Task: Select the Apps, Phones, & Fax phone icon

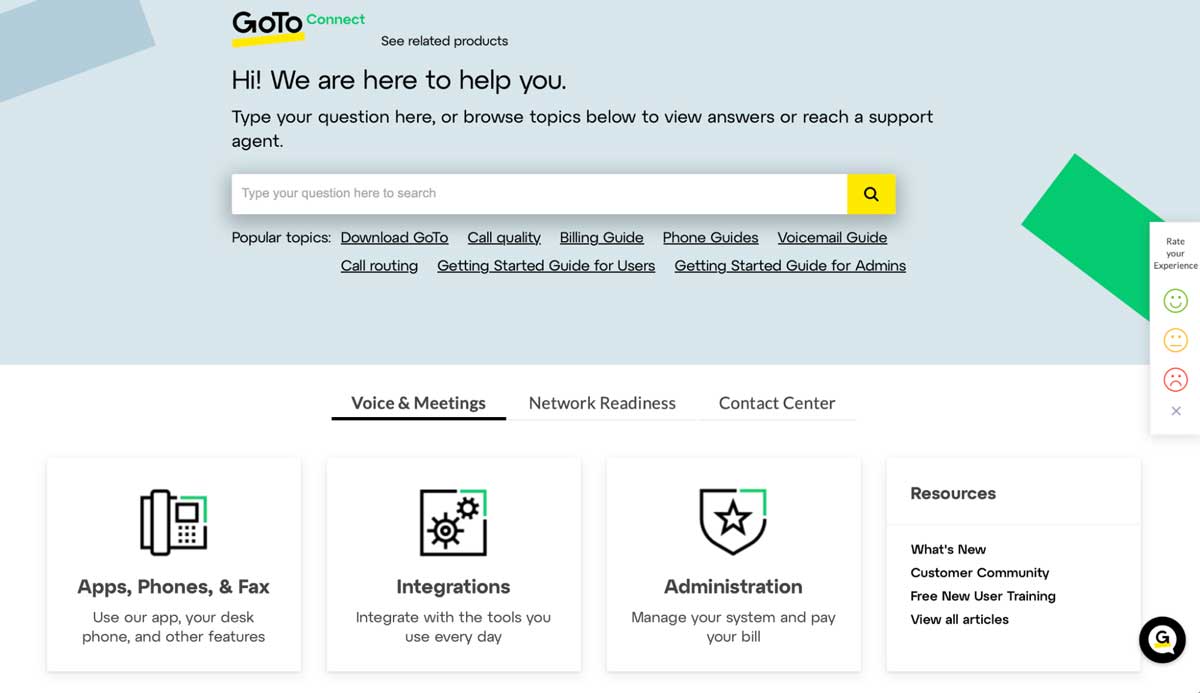Action: click(x=173, y=520)
